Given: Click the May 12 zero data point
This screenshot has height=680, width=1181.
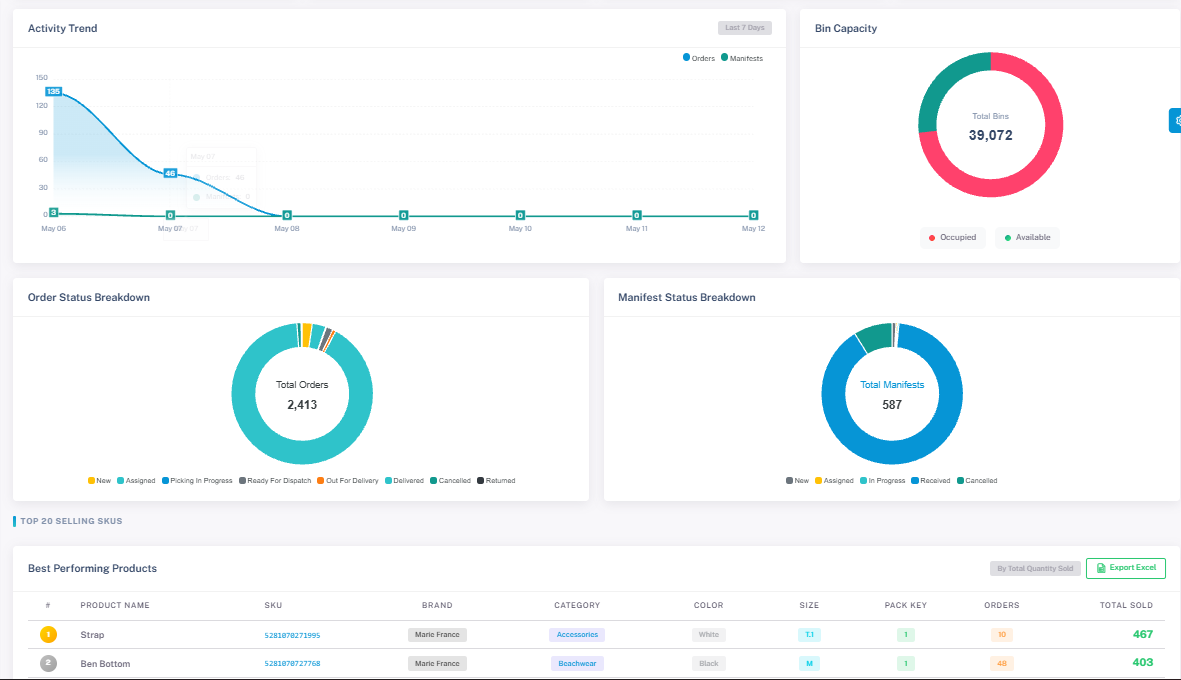Looking at the screenshot, I should tap(753, 215).
